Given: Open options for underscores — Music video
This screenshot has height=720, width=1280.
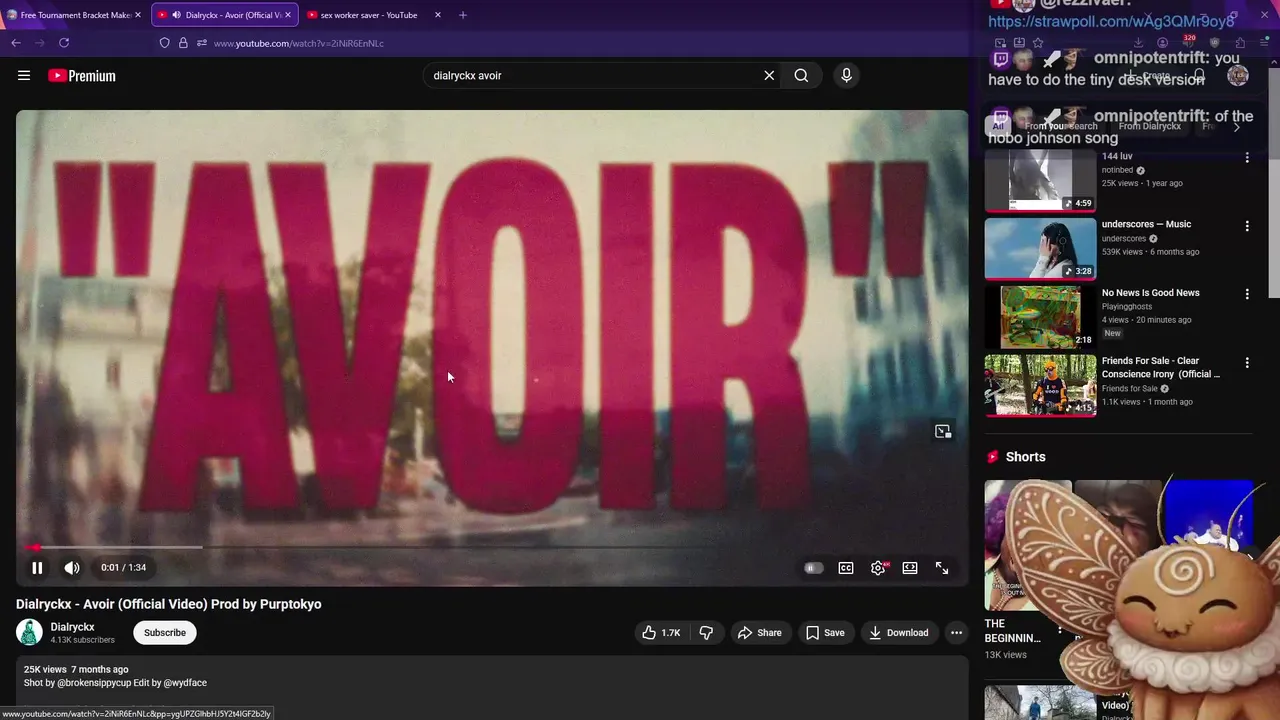Looking at the screenshot, I should [1247, 226].
